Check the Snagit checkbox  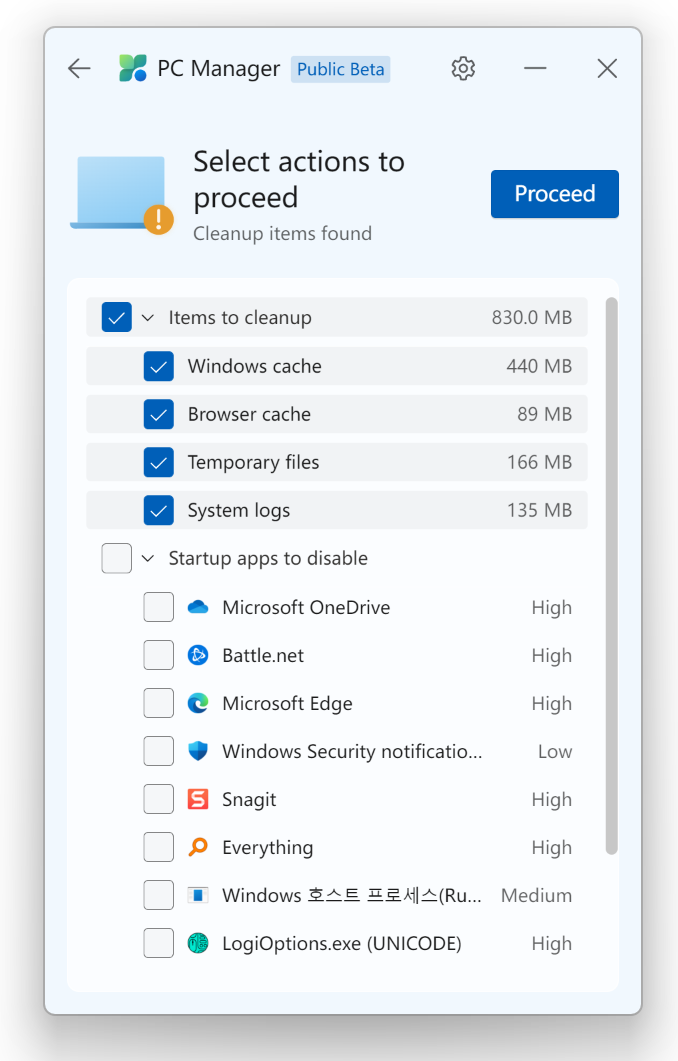point(158,799)
